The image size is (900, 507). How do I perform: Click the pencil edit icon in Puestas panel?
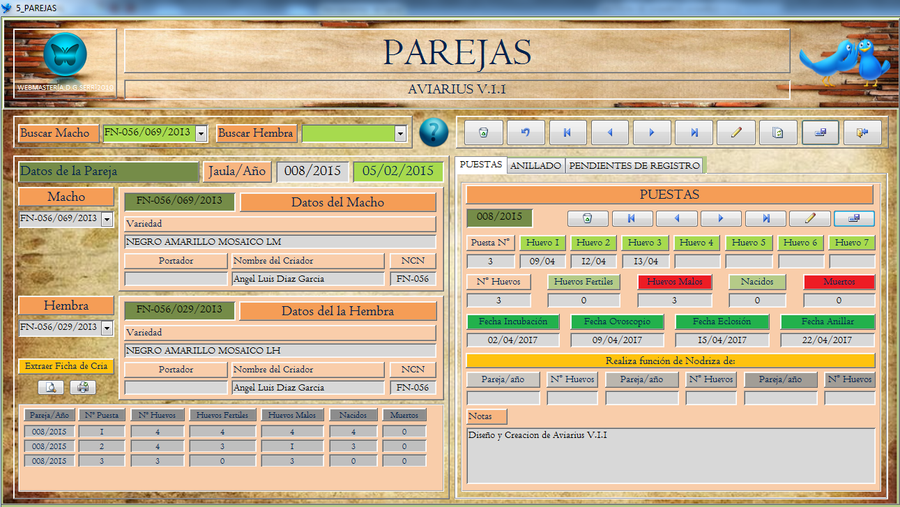click(808, 218)
